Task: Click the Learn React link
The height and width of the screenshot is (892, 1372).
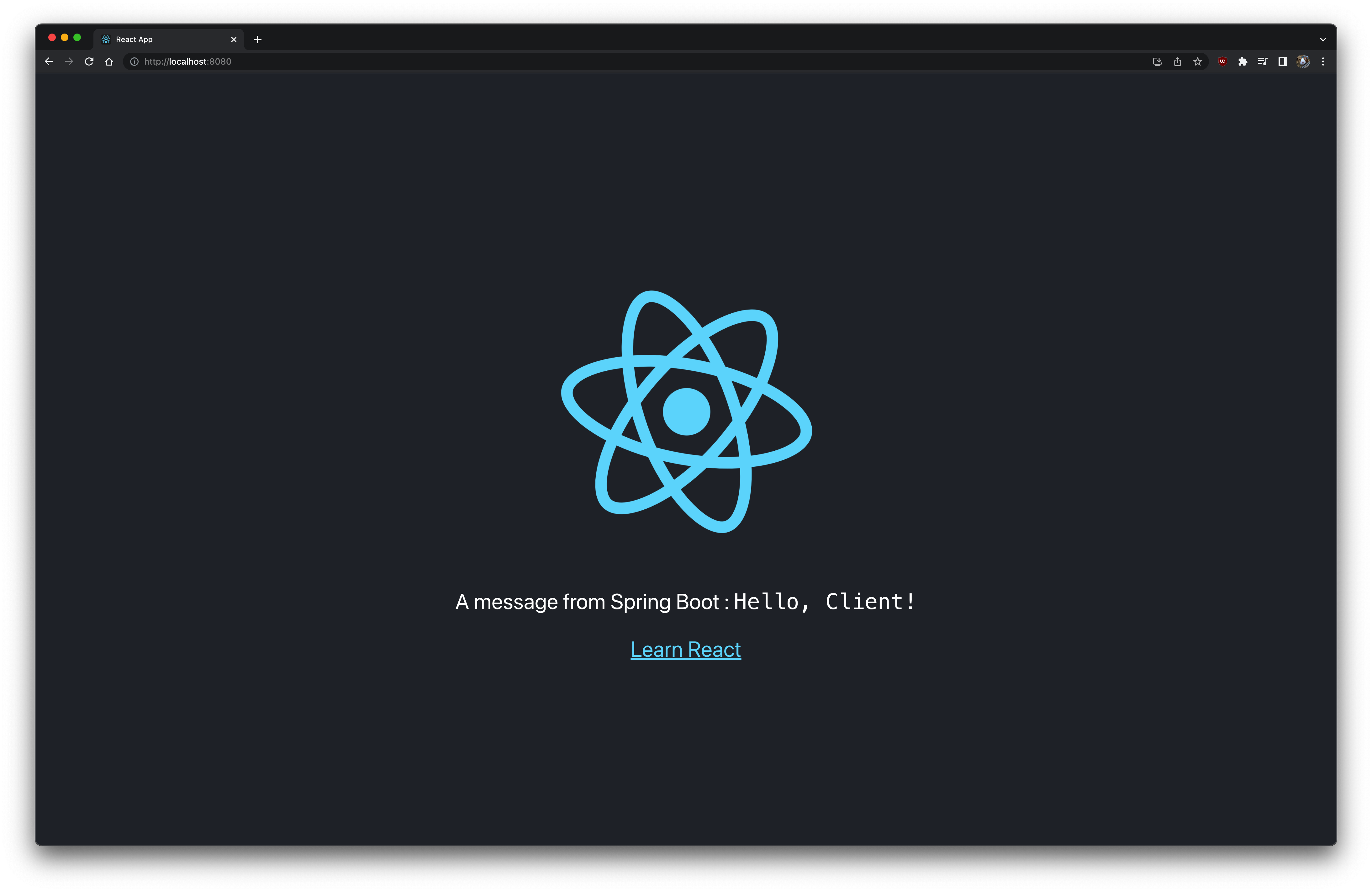Action: point(685,650)
